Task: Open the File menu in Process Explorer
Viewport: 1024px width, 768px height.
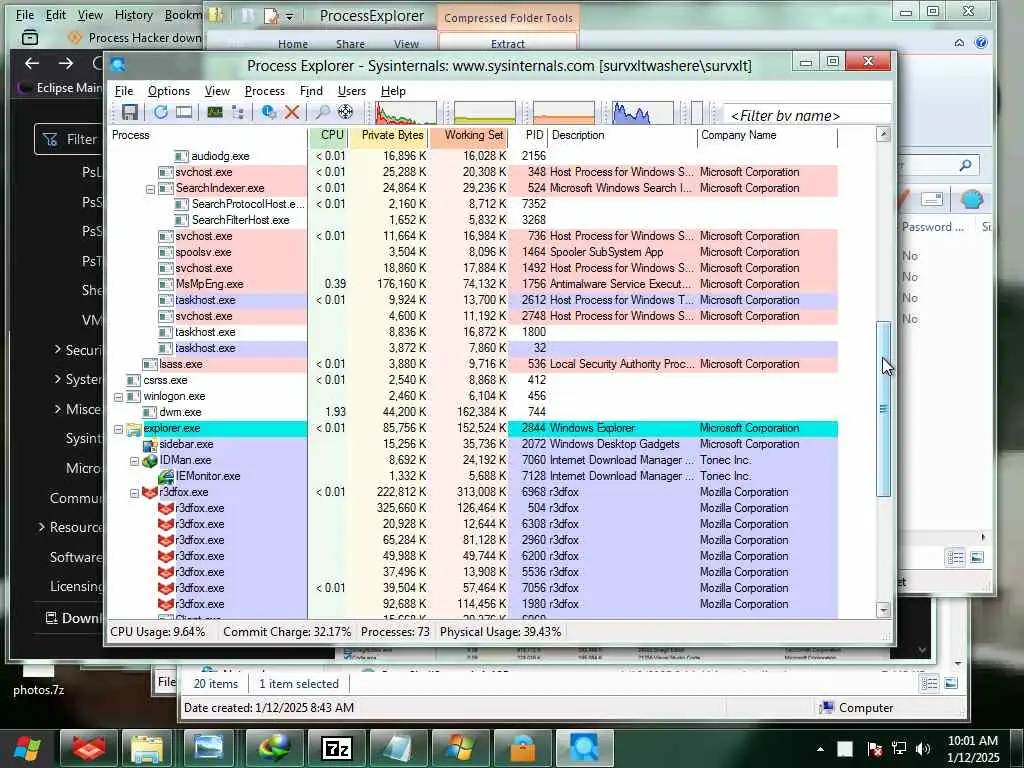Action: [x=123, y=91]
